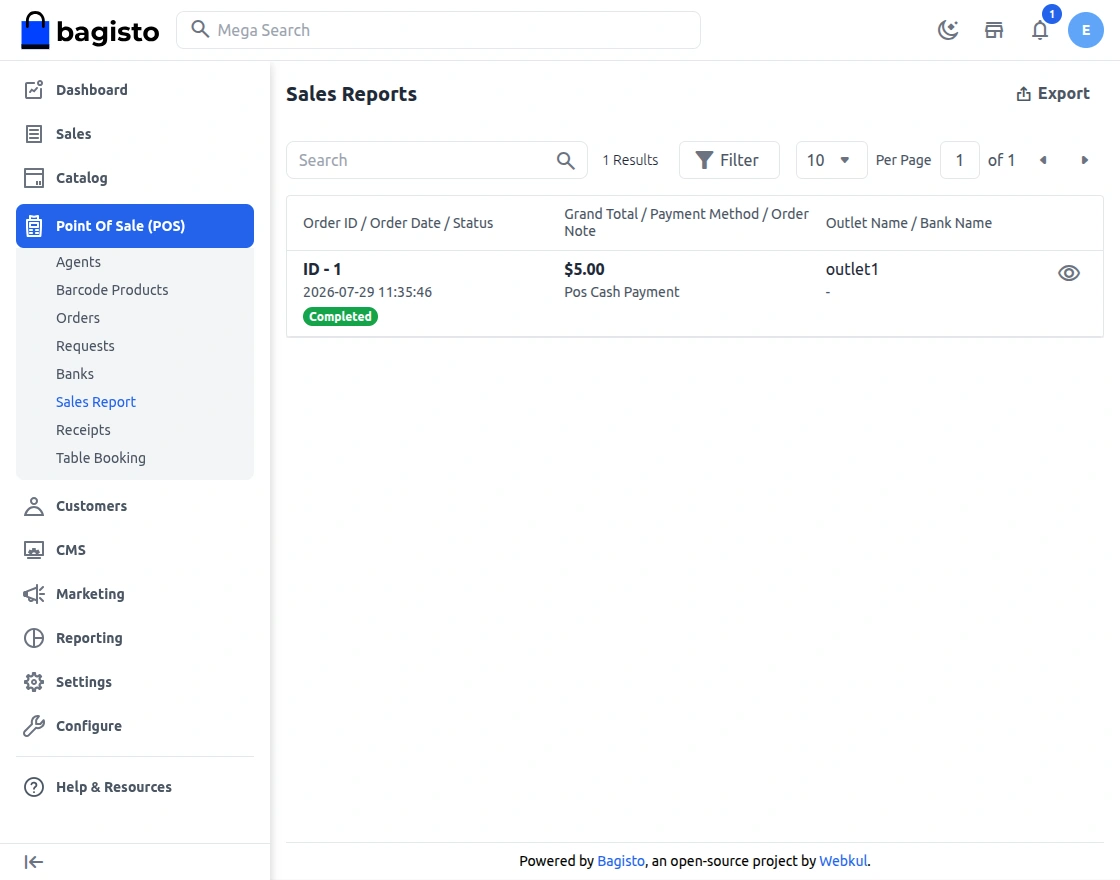This screenshot has width=1120, height=880.
Task: Open Requests submenu
Action: coord(85,346)
